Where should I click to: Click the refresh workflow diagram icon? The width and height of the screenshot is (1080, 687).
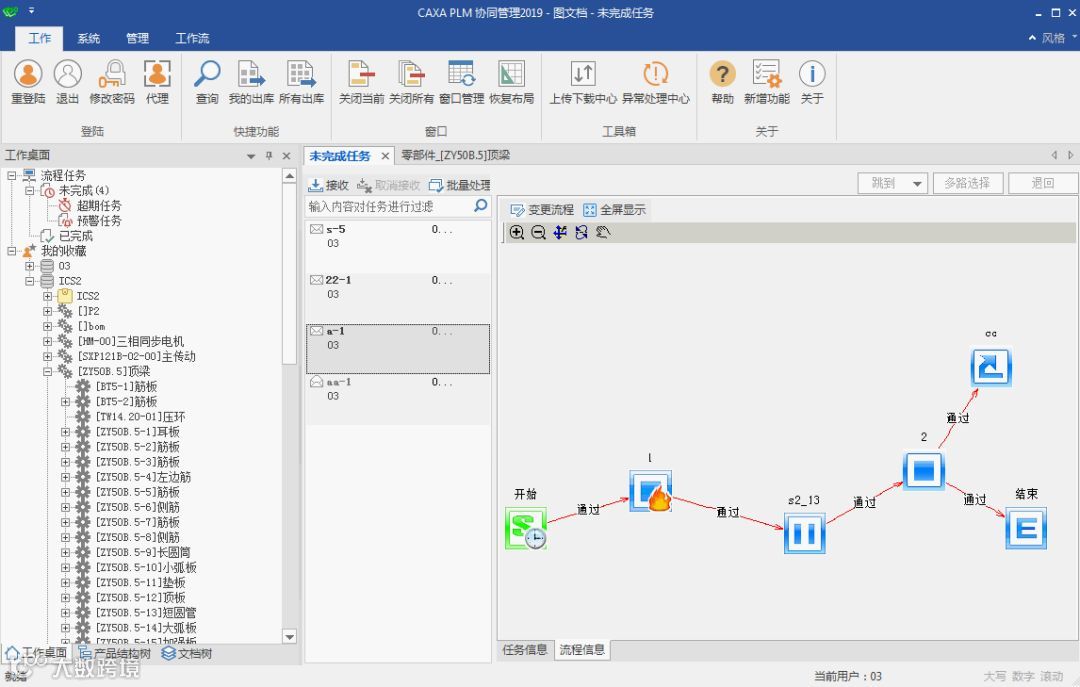pyautogui.click(x=581, y=232)
